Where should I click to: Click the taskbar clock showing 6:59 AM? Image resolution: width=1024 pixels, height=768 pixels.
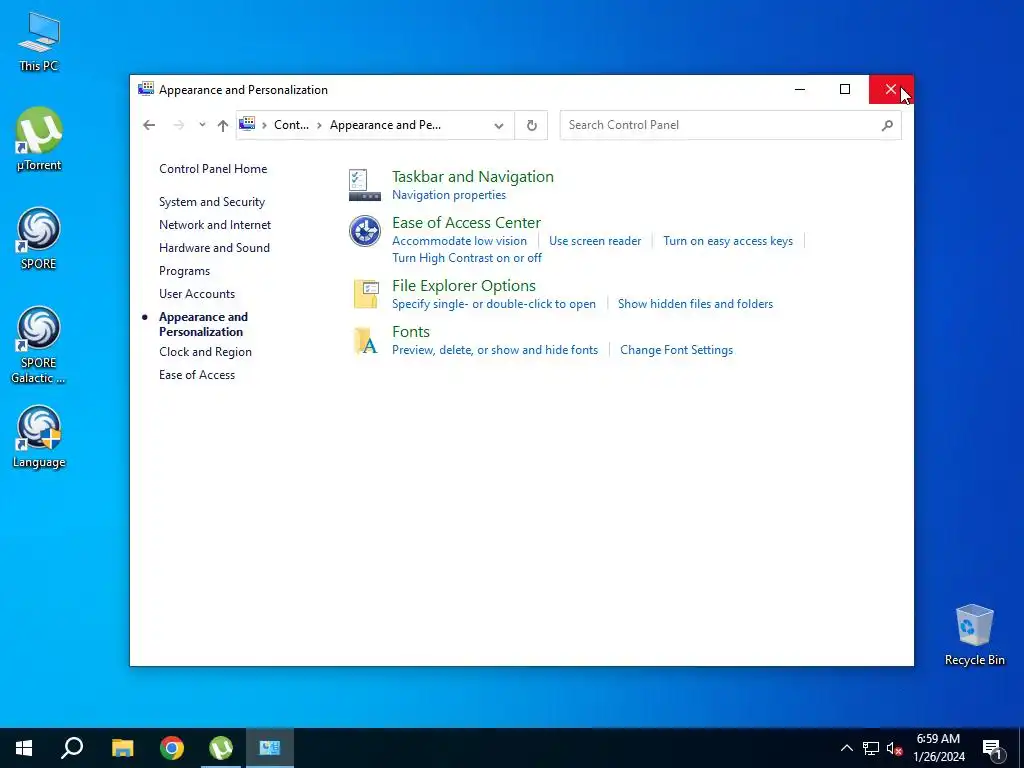[938, 748]
